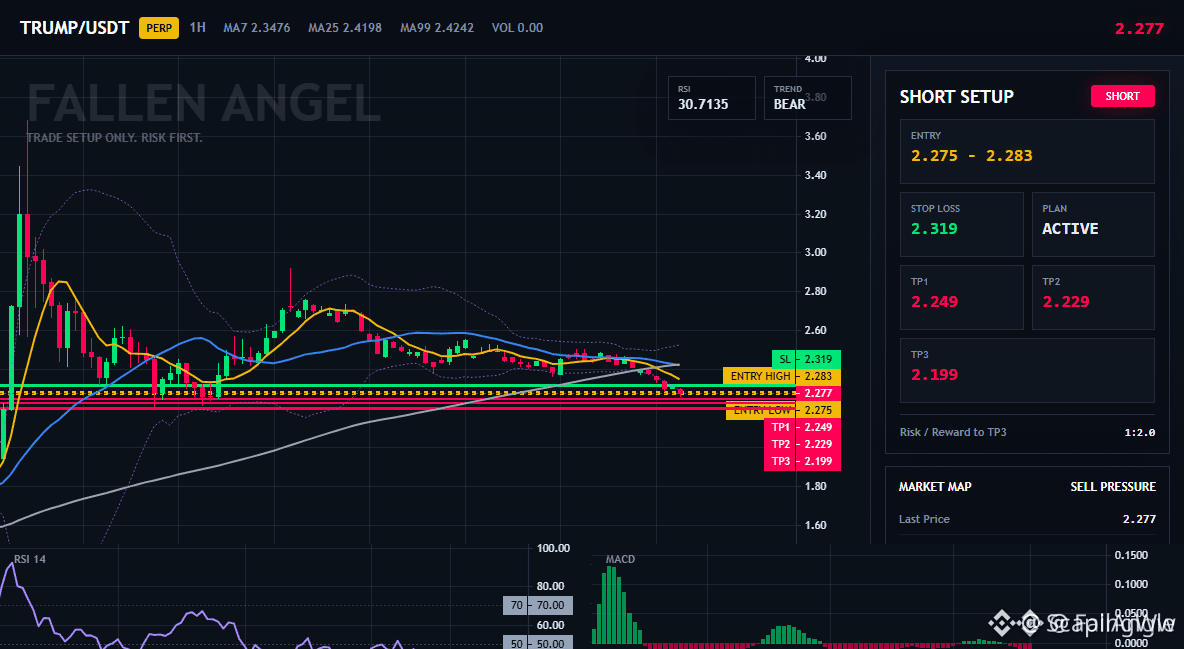Click the ENTRY LOW 2.275 chart tag

point(783,410)
